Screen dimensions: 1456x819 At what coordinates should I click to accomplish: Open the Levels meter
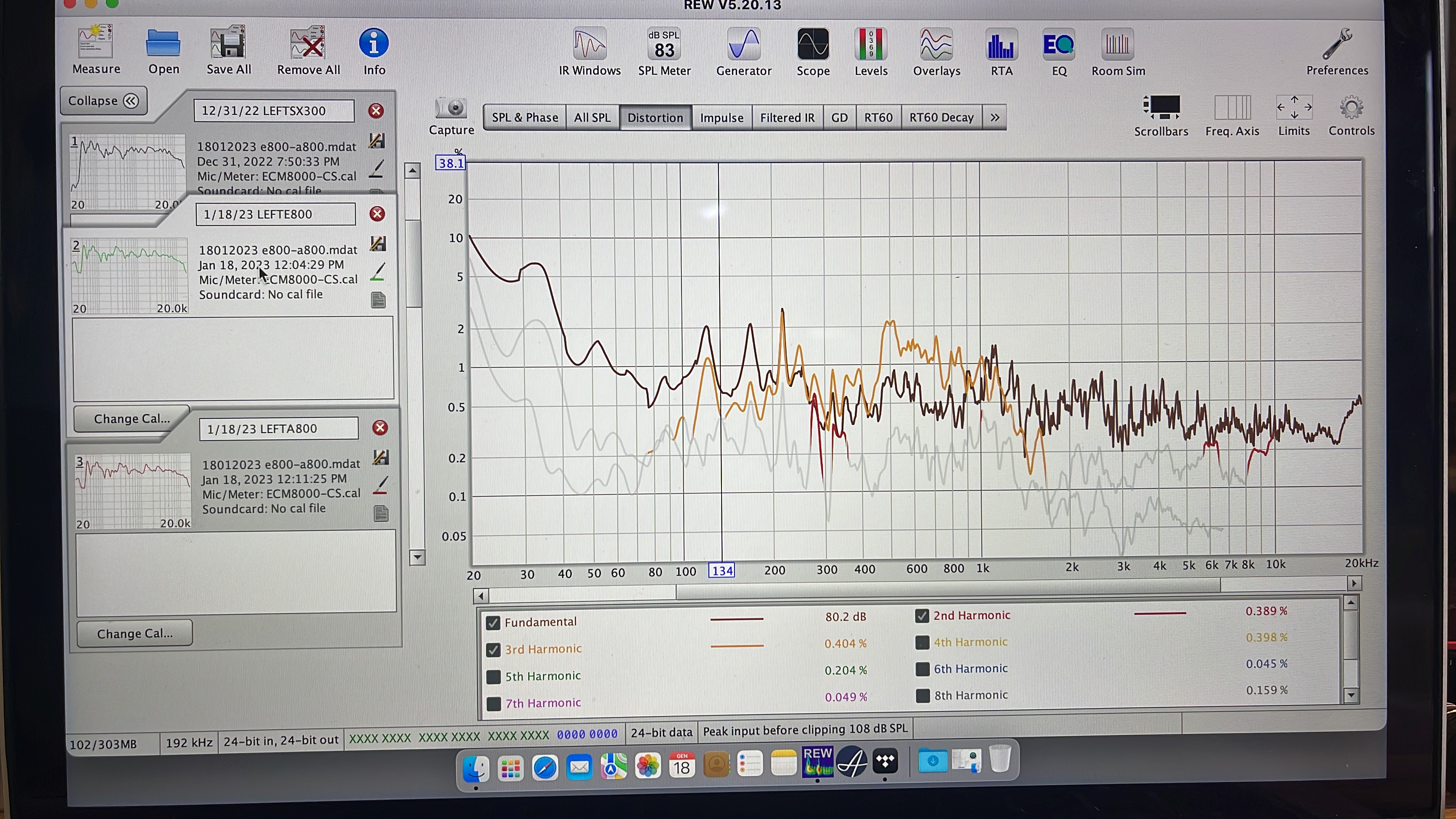[871, 44]
